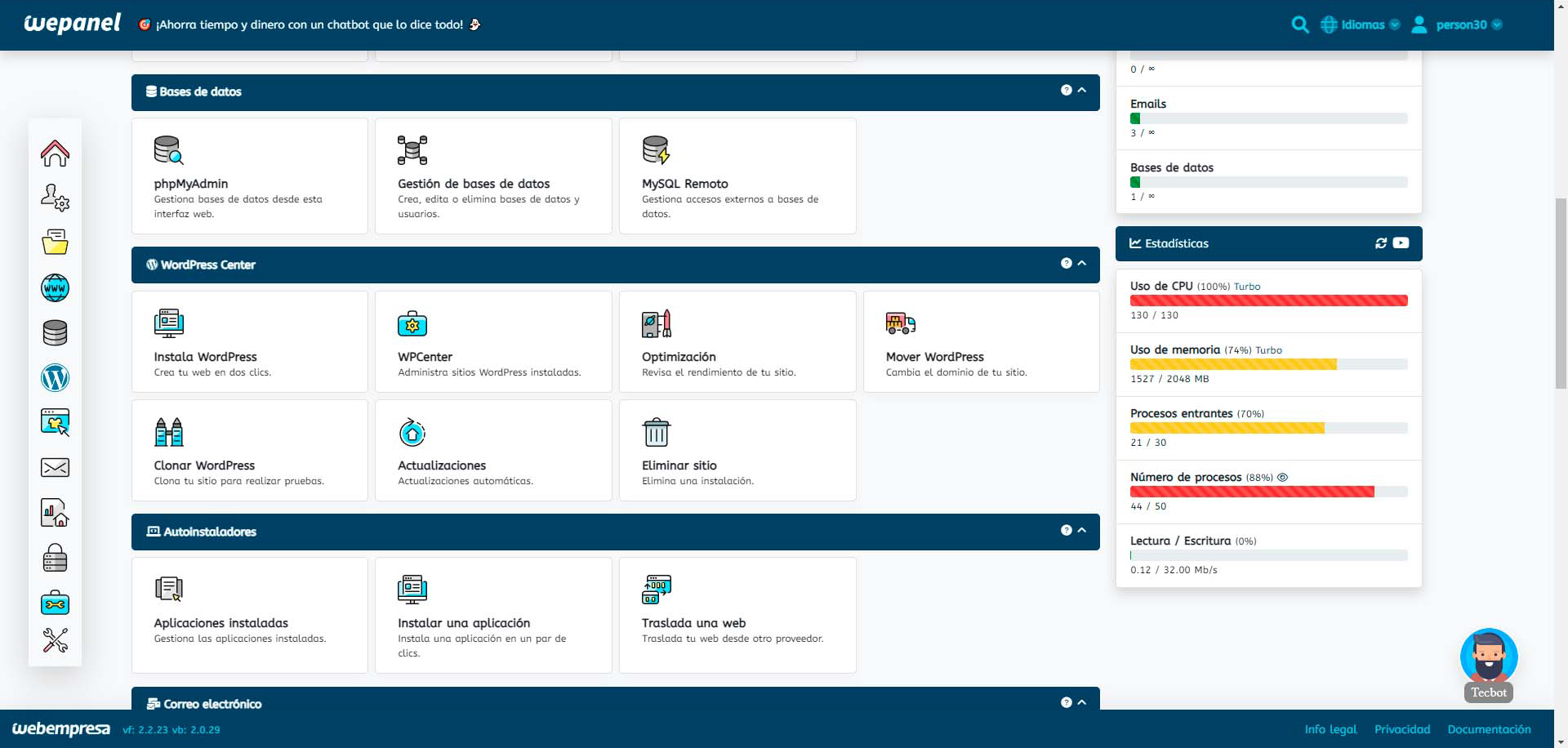Click the webempresa footer logo
Image resolution: width=1568 pixels, height=748 pixels.
(x=61, y=728)
